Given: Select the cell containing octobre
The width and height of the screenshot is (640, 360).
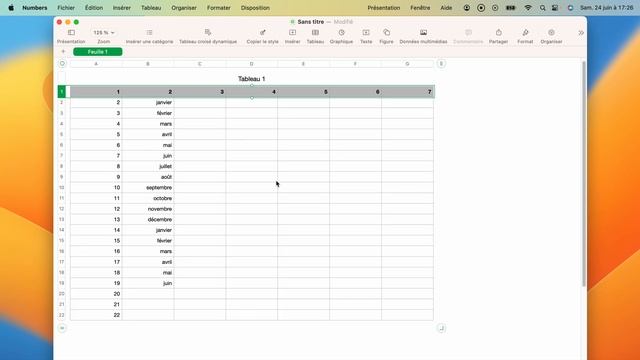Looking at the screenshot, I should tap(148, 198).
